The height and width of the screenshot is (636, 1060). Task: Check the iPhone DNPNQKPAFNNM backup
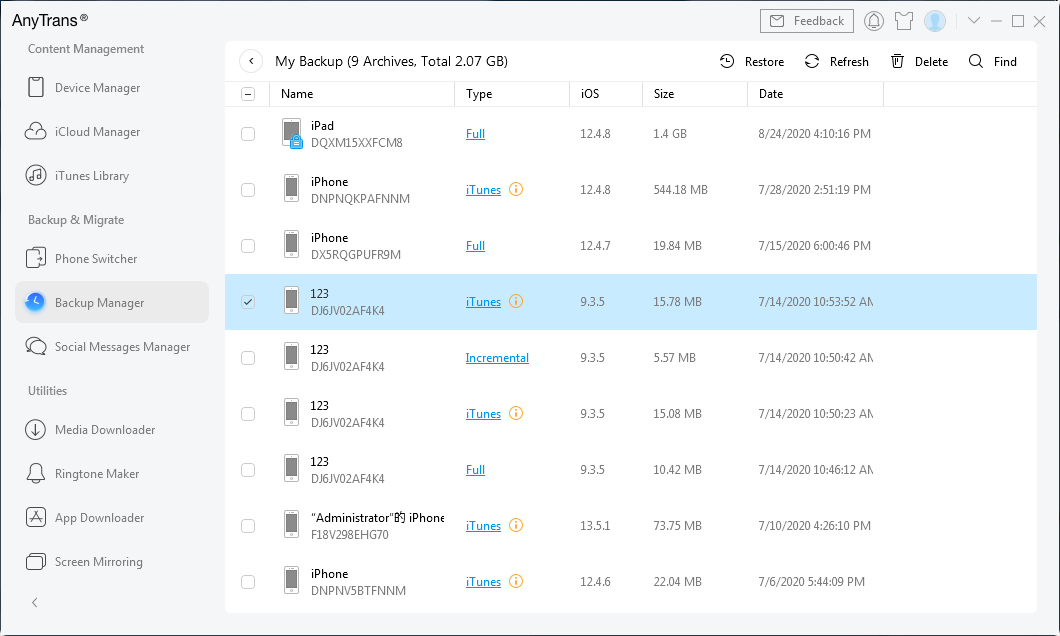tap(248, 190)
